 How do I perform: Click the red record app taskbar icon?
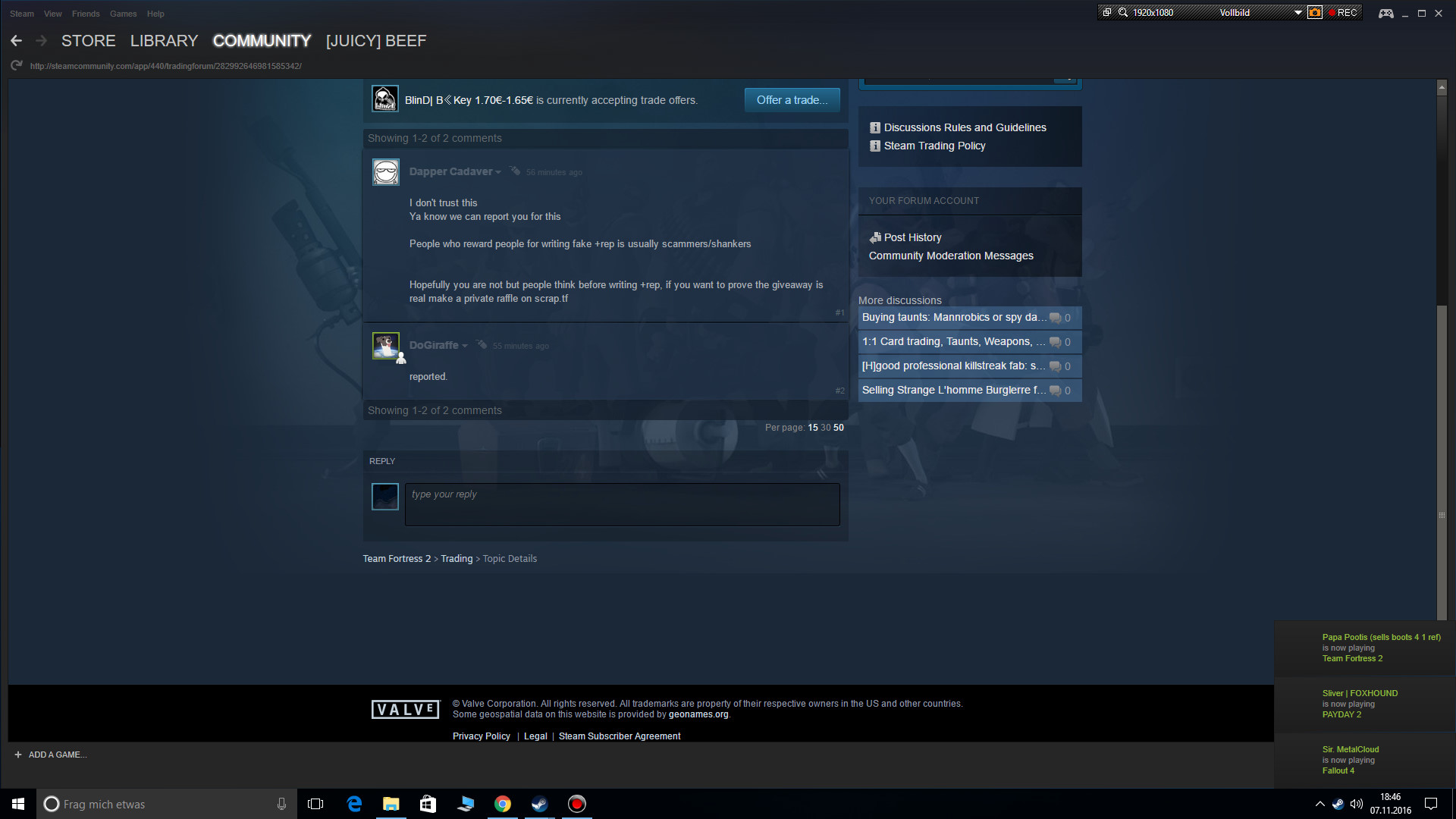click(576, 804)
